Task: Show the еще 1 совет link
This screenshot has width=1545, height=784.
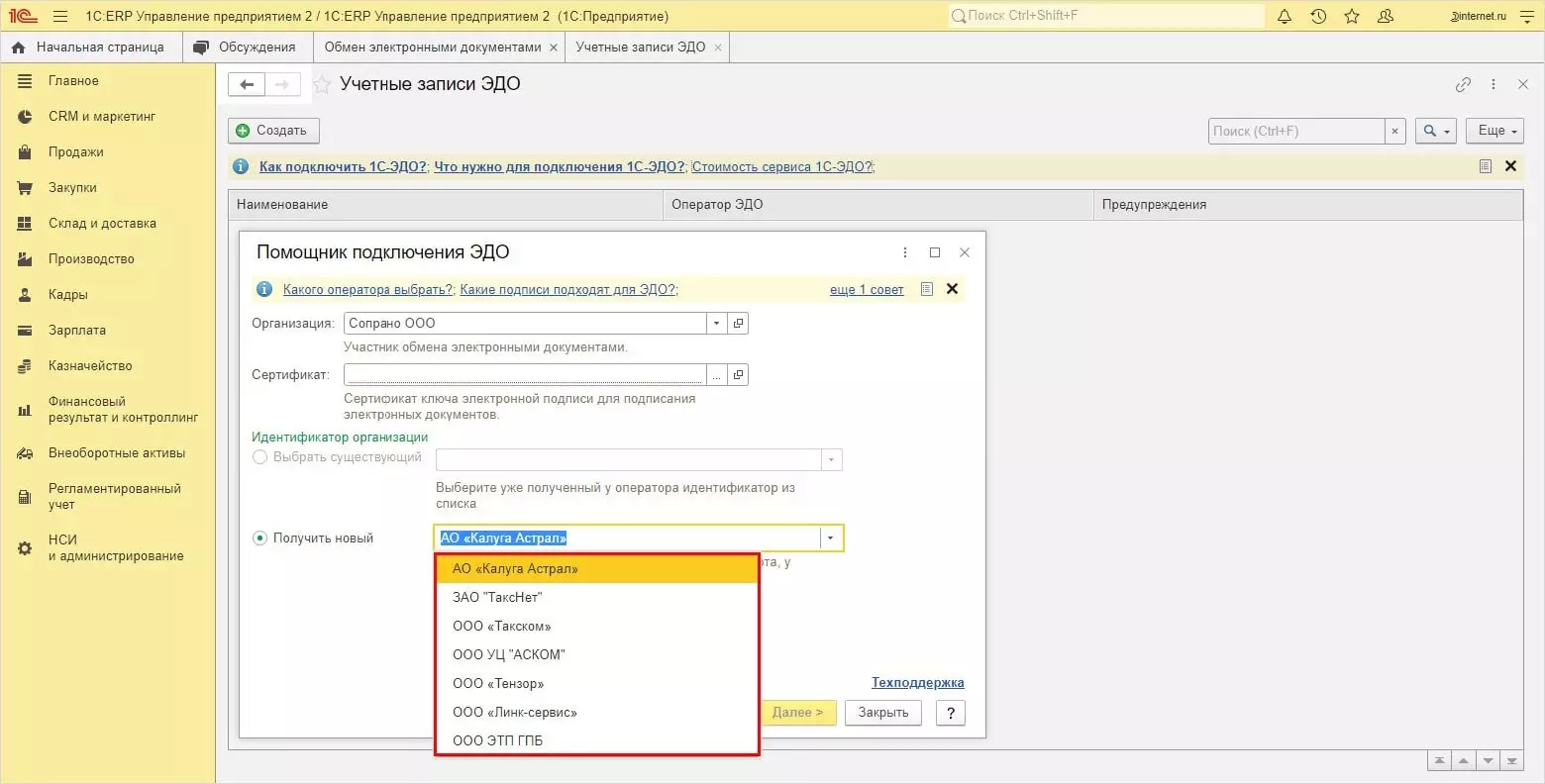Action: point(867,289)
